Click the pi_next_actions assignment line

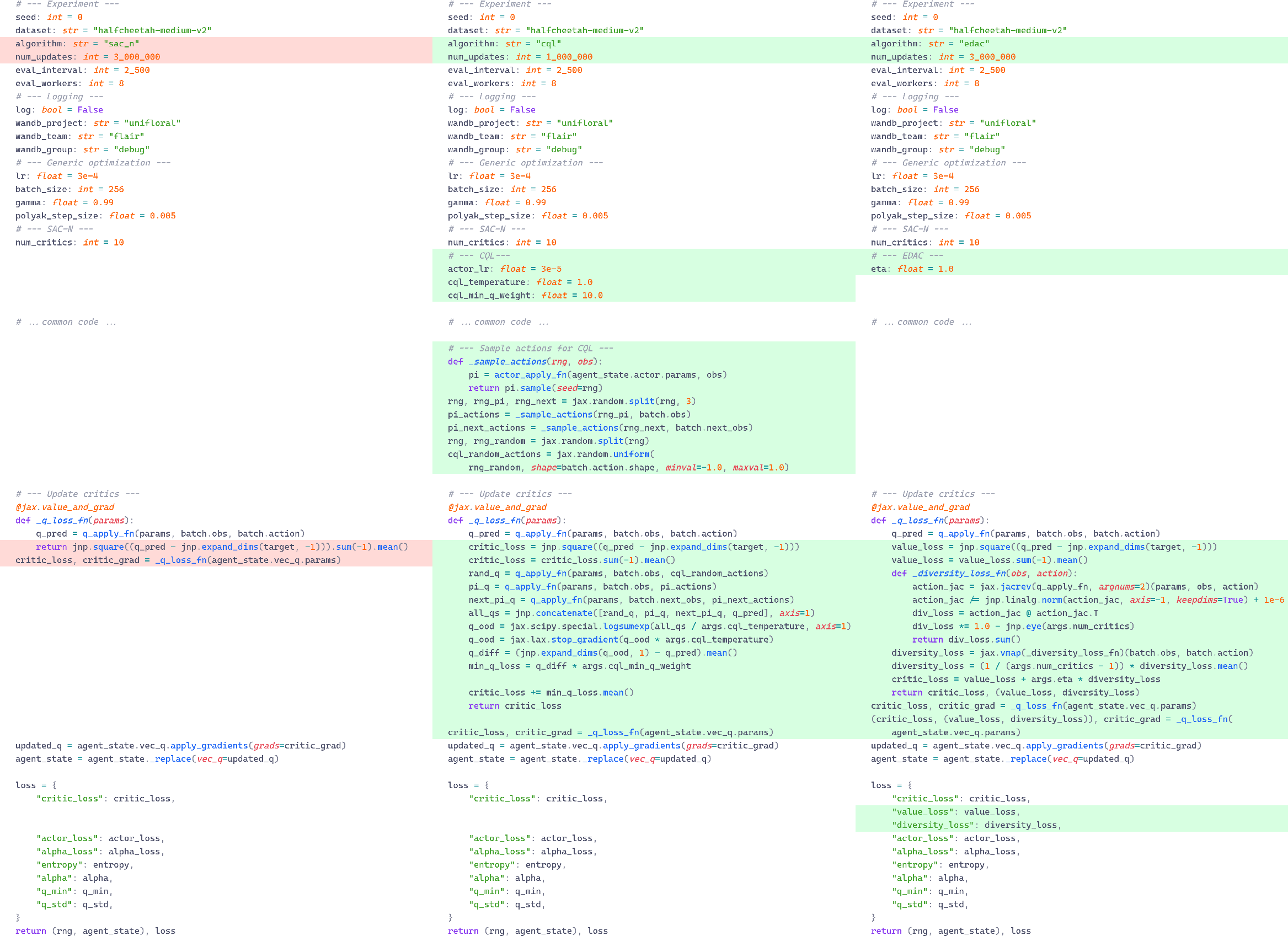coord(600,427)
